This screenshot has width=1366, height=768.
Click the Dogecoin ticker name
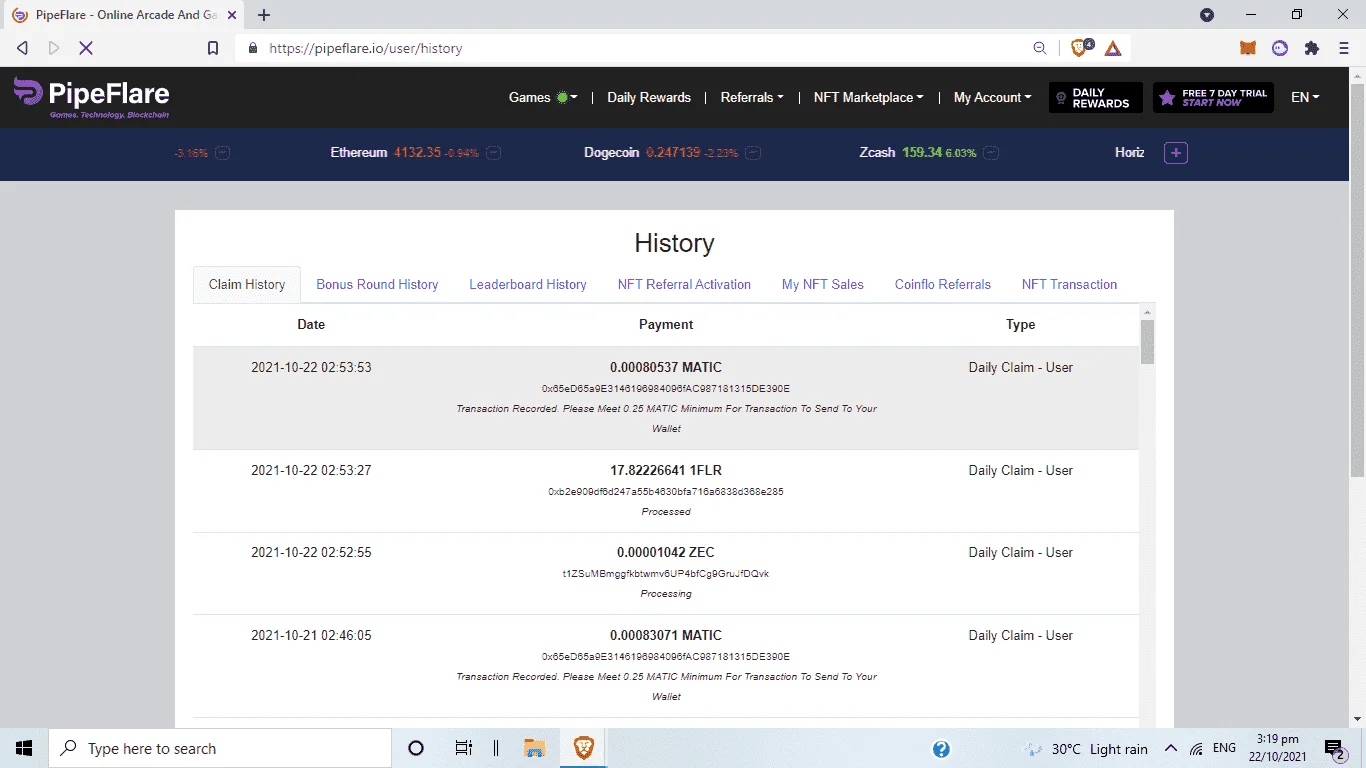click(611, 153)
